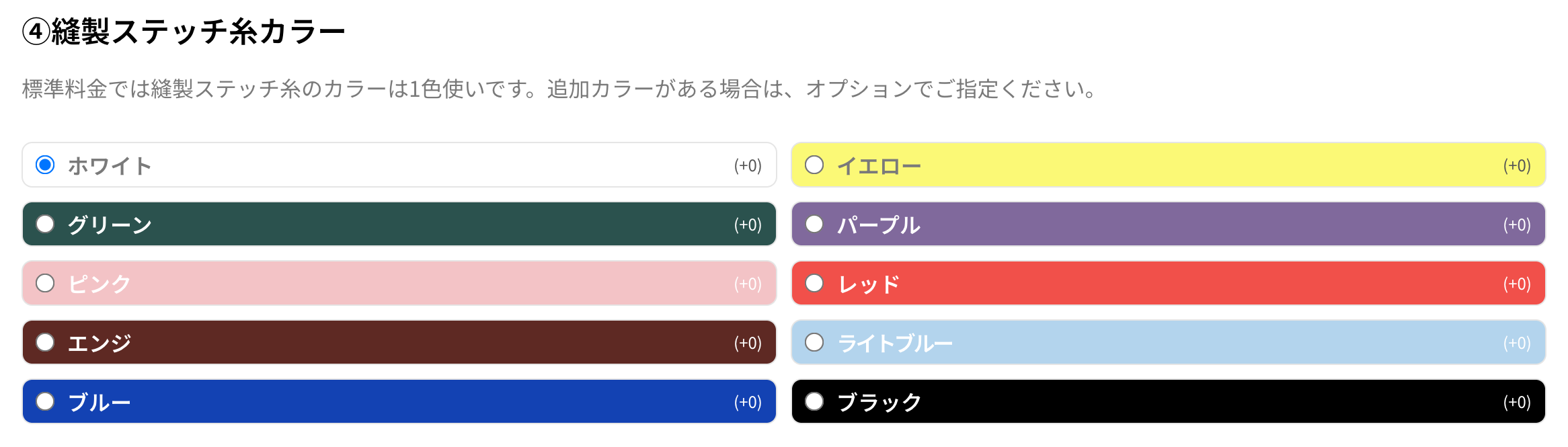Click the グリーン option label text
The height and width of the screenshot is (447, 1568).
(110, 225)
